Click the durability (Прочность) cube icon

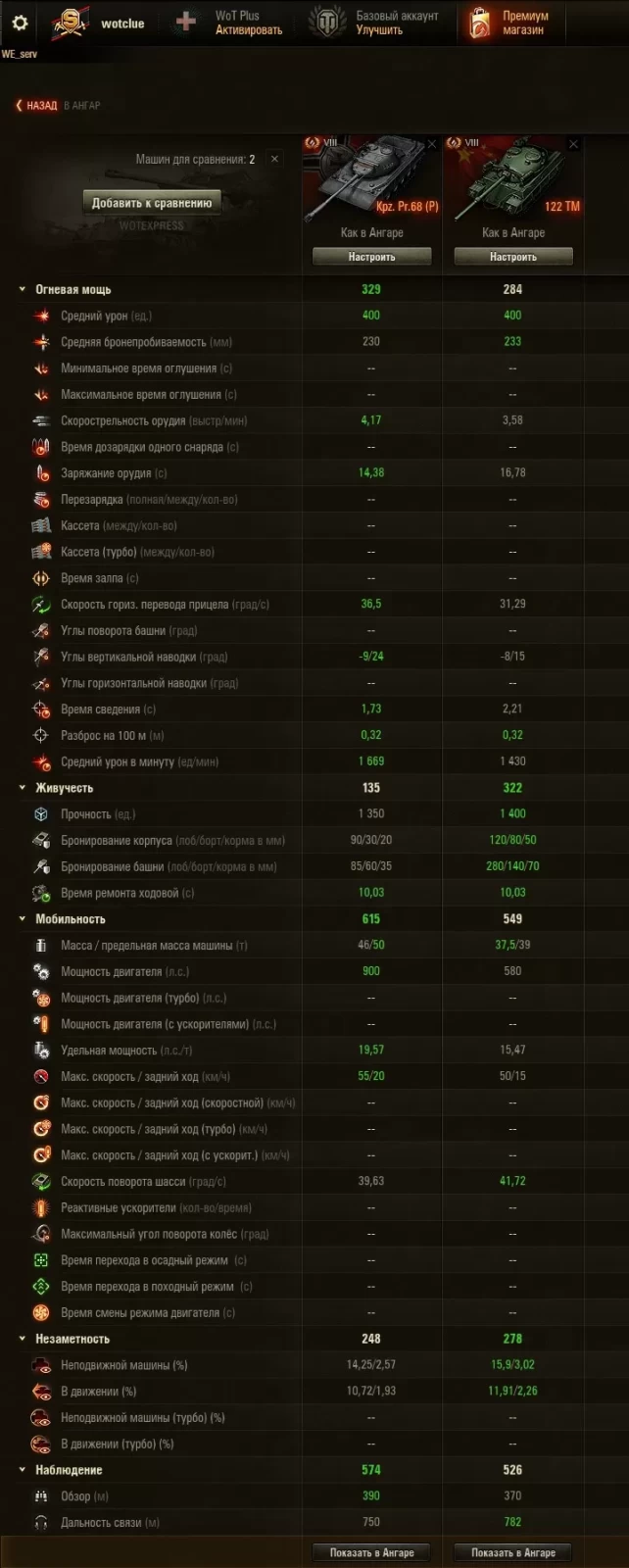click(x=41, y=814)
